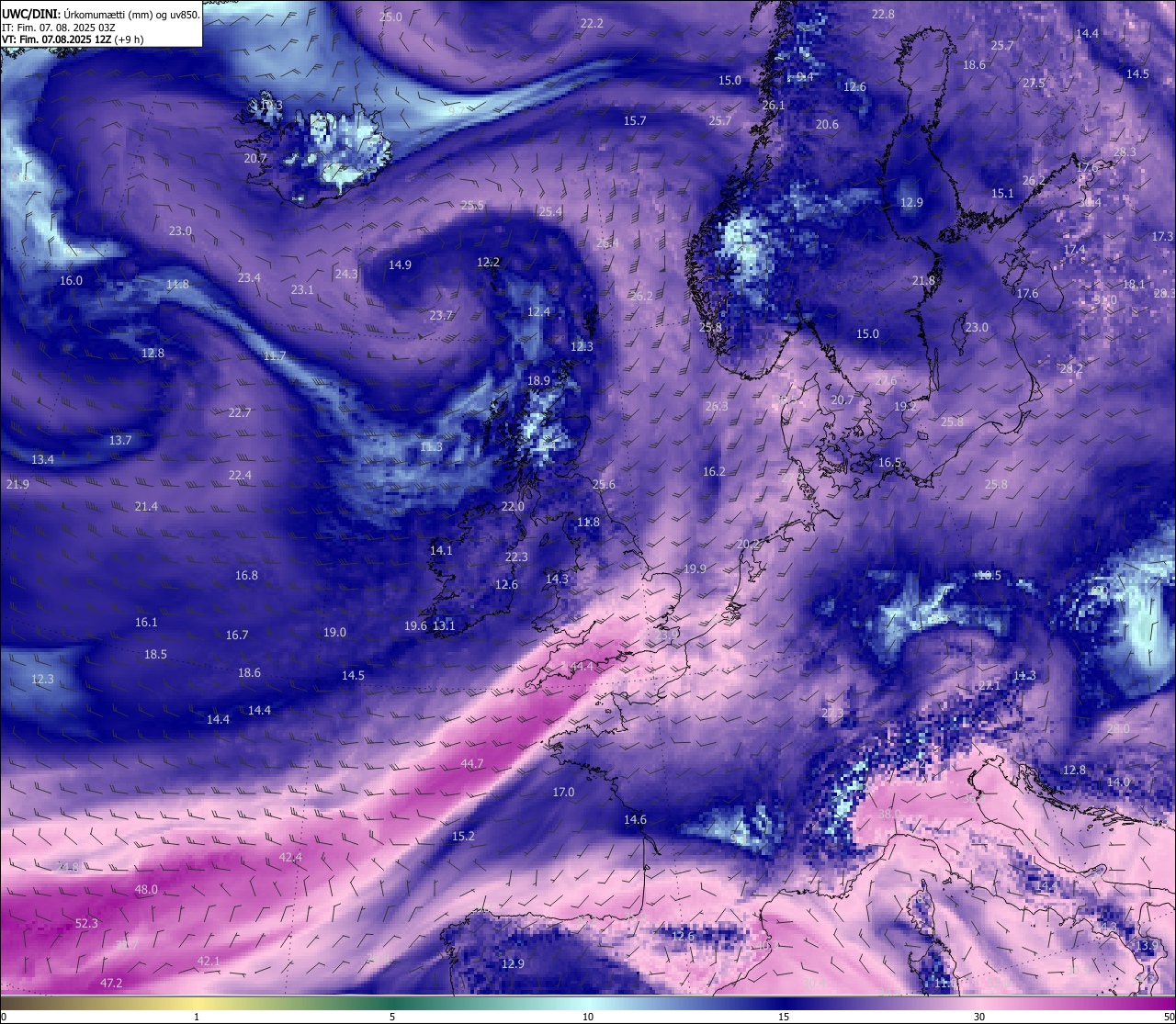Click the 25.0 value at the top
The height and width of the screenshot is (1024, 1176).
click(390, 17)
